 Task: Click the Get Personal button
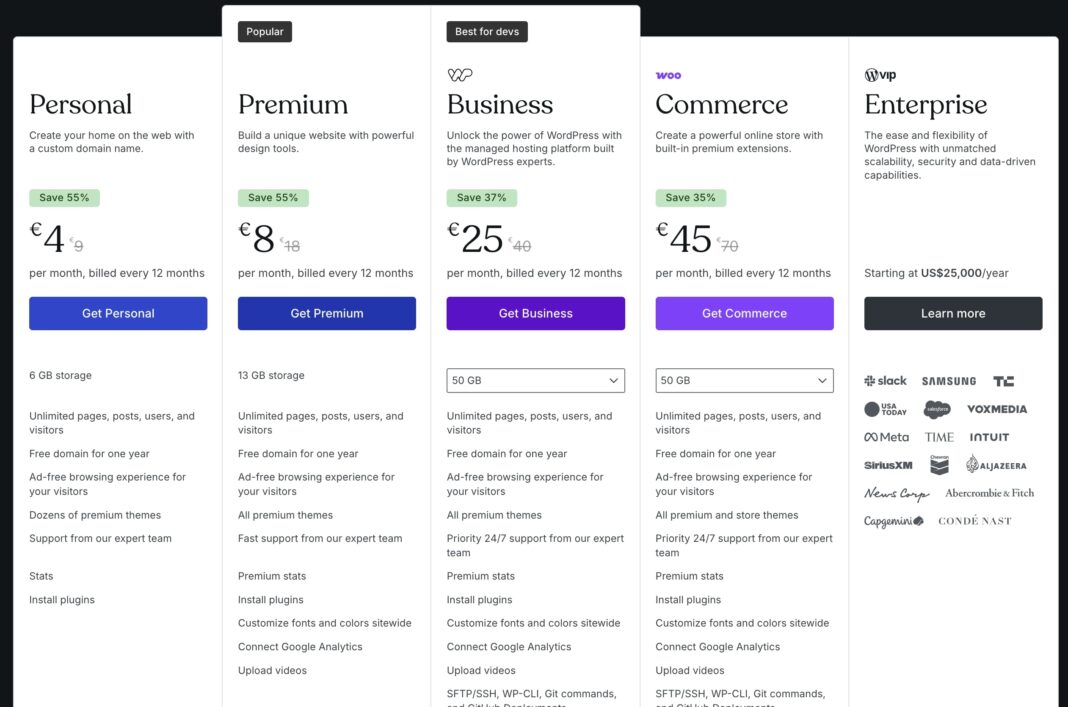(118, 313)
